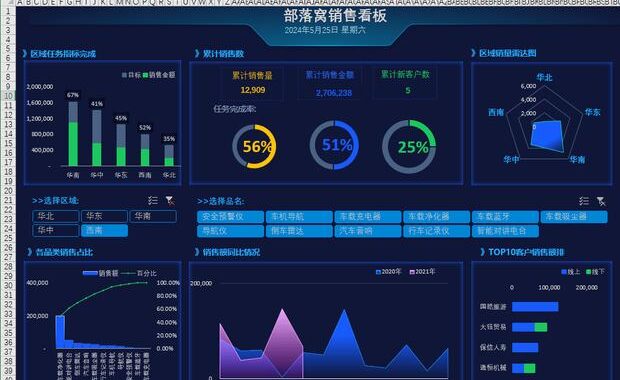
Task: Filter by product 车载净化器
Action: tap(437, 217)
